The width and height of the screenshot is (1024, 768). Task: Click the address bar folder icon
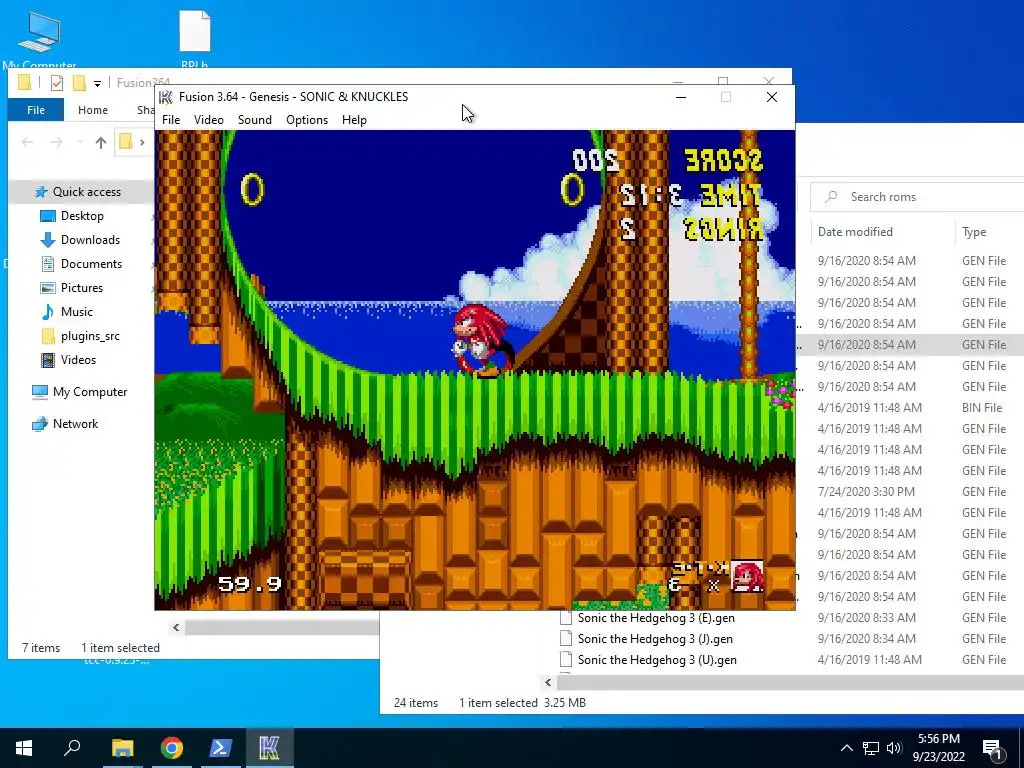[126, 142]
